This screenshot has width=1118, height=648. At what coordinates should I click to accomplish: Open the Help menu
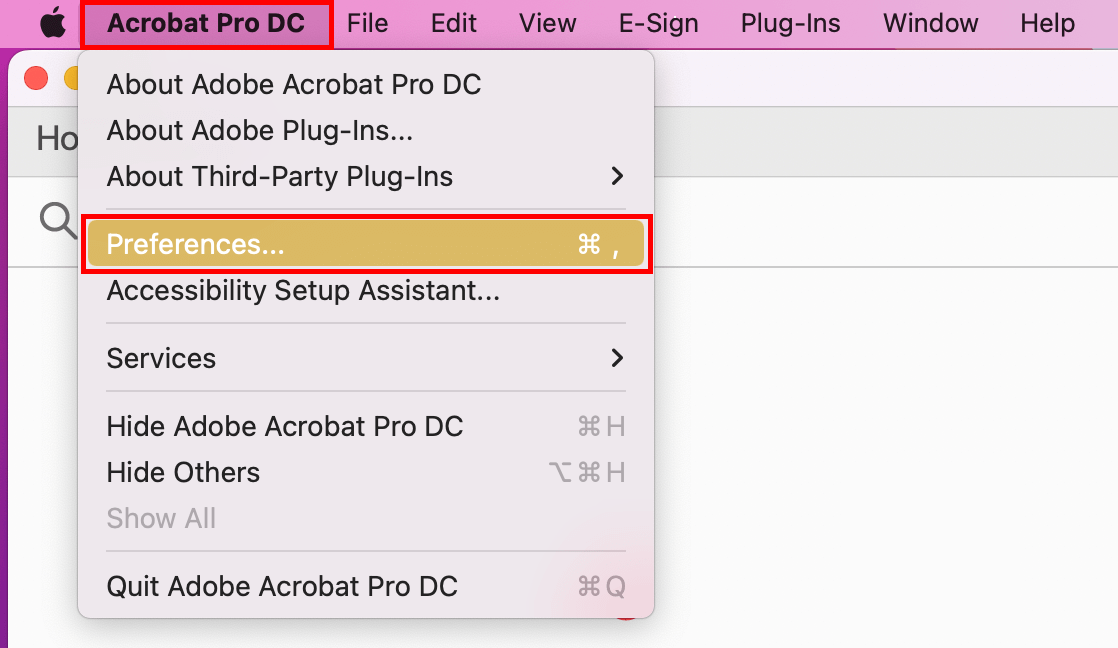(1047, 23)
